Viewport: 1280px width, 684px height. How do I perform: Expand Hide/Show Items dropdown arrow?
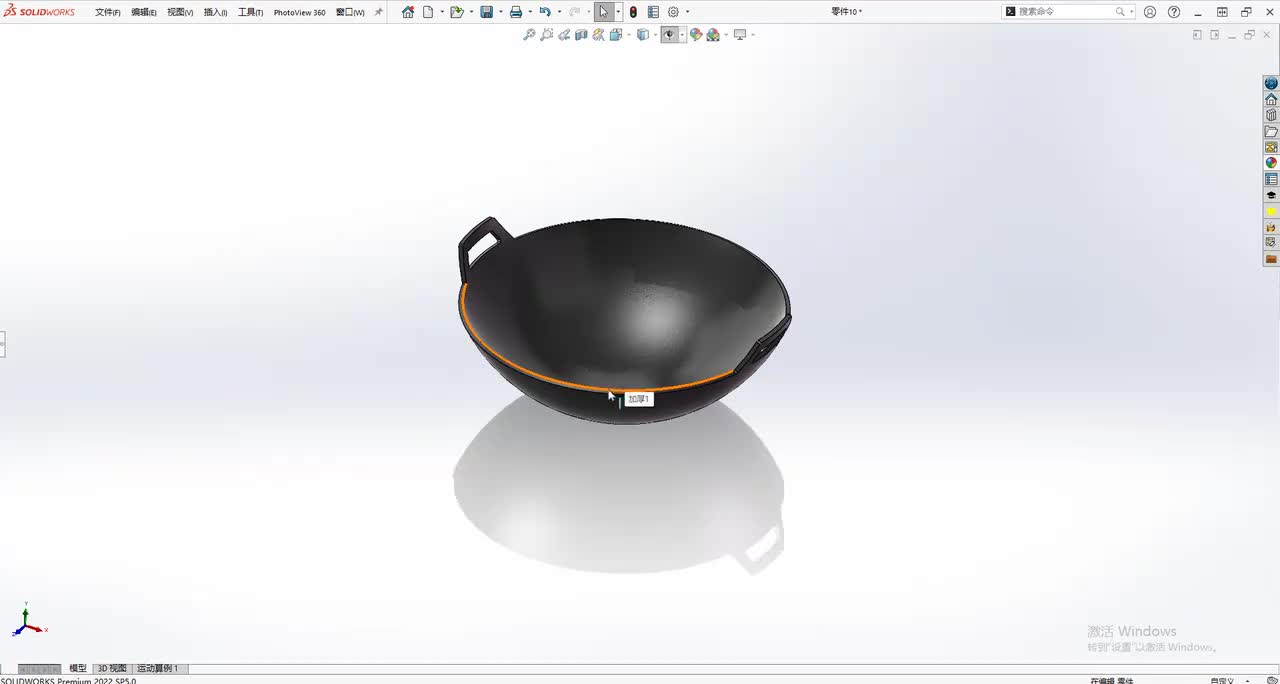[x=682, y=35]
